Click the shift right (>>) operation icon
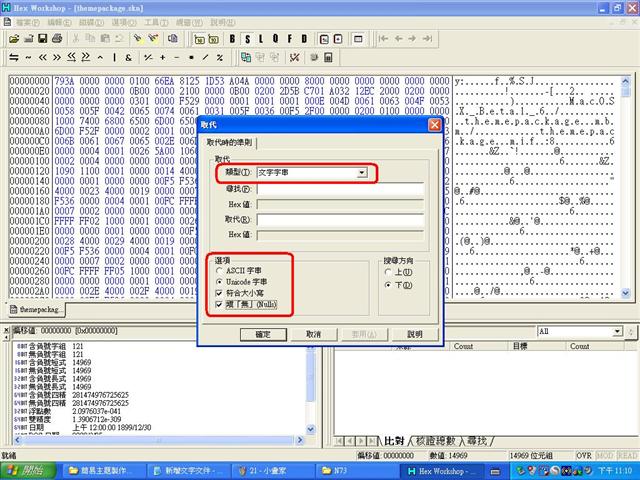This screenshot has width=640, height=480. [x=57, y=58]
